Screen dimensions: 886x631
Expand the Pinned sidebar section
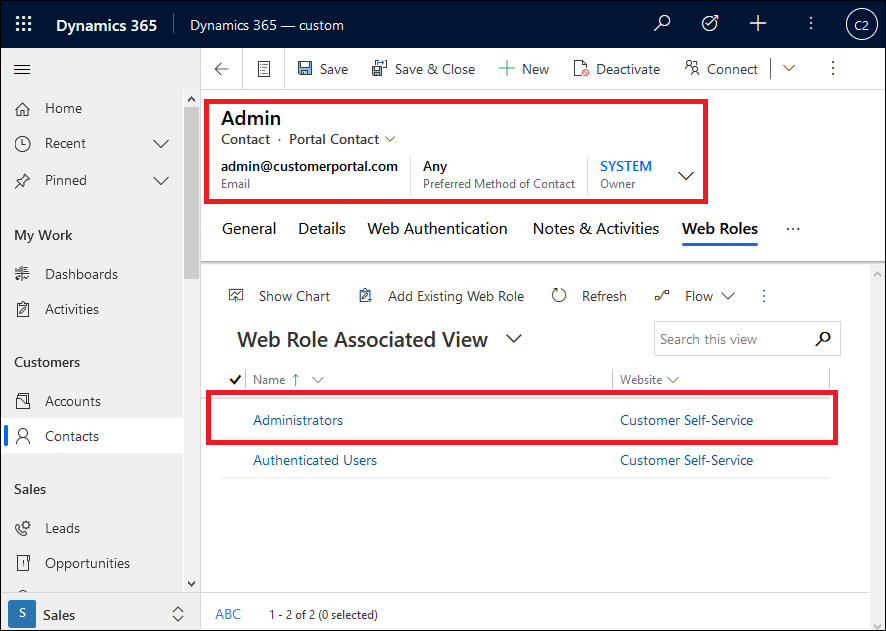[x=160, y=181]
